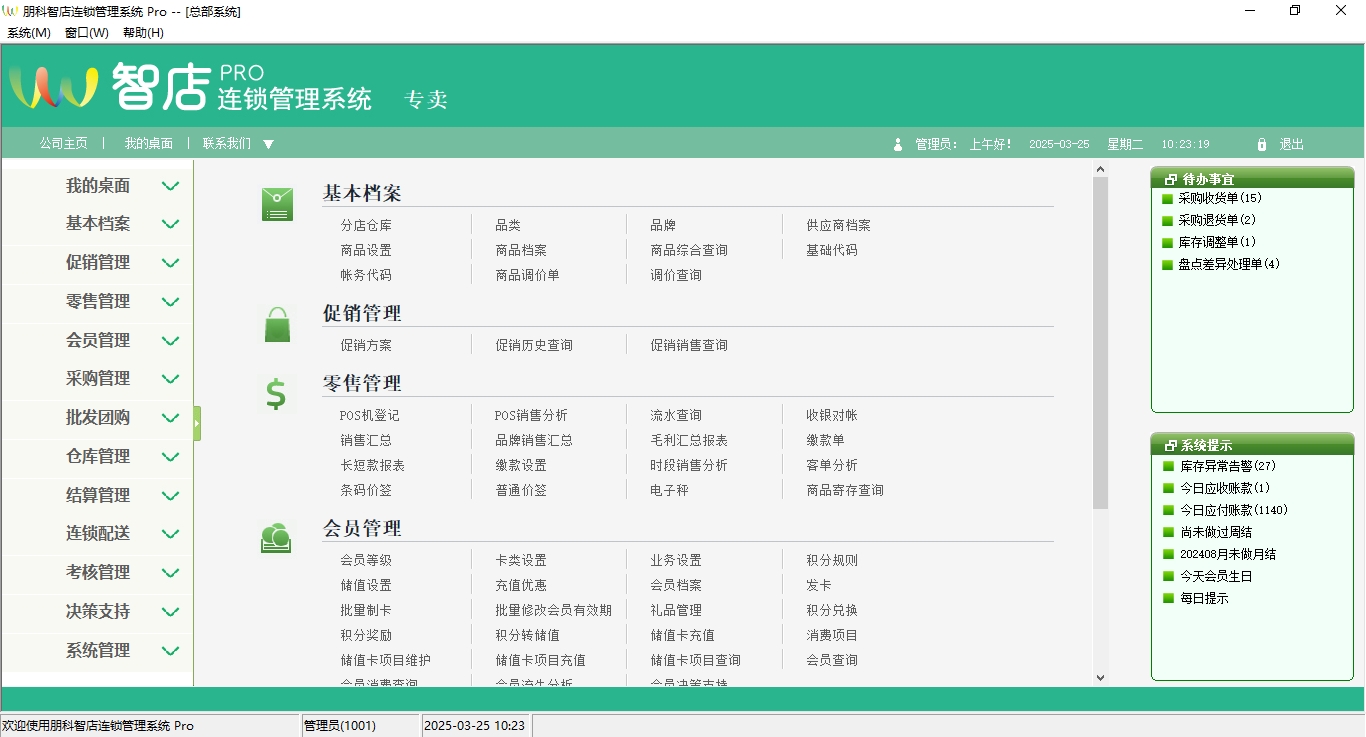
Task: Expand 促销管理 in the sidebar
Action: [x=171, y=263]
